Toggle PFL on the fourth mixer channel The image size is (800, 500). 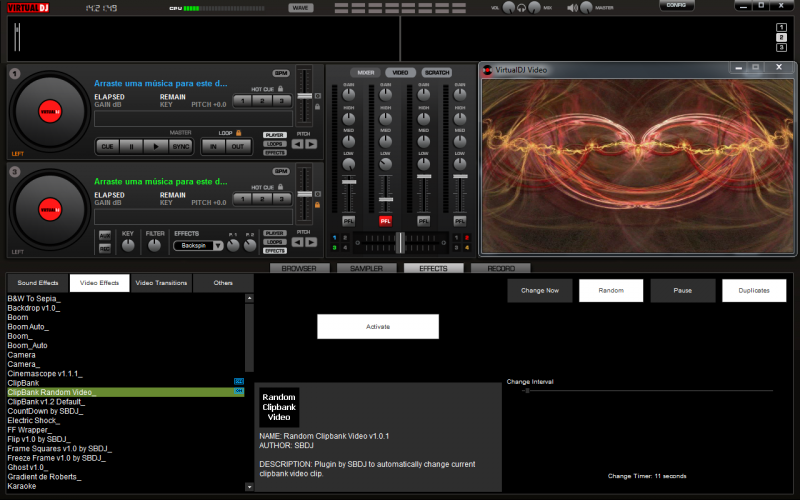(460, 221)
